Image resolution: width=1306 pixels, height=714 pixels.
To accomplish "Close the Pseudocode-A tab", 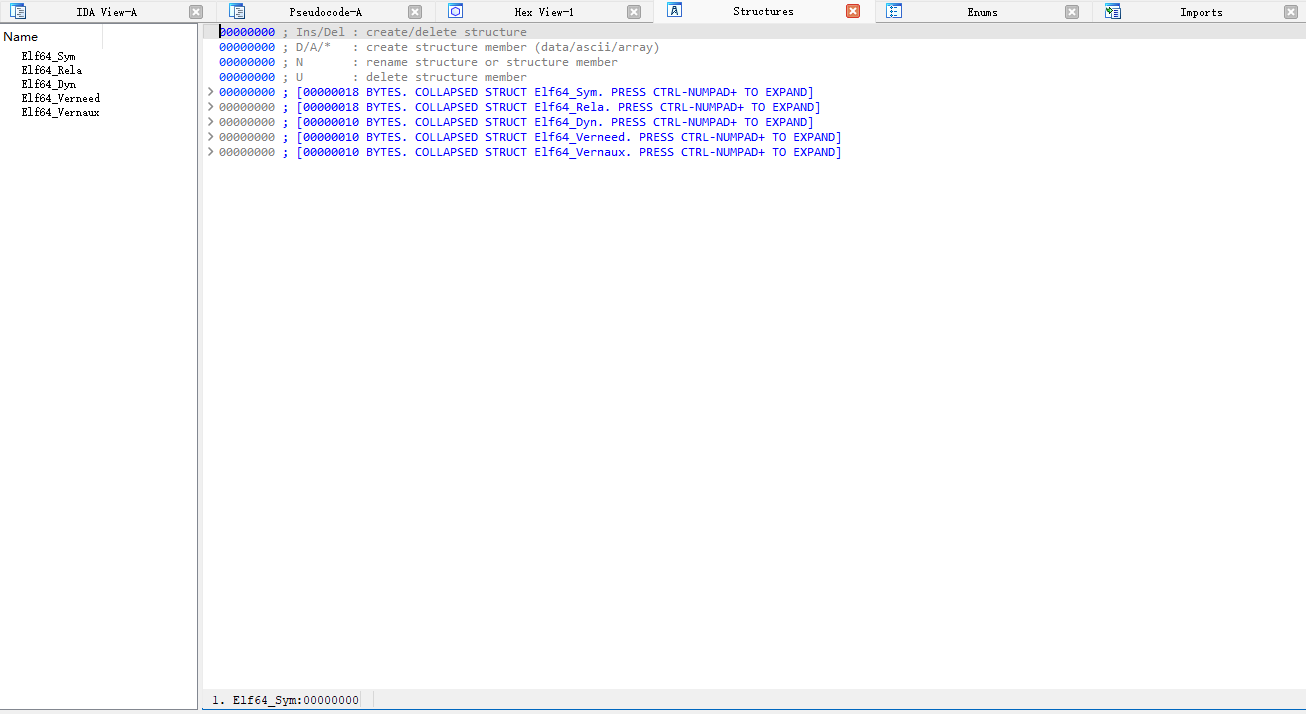I will coord(415,12).
